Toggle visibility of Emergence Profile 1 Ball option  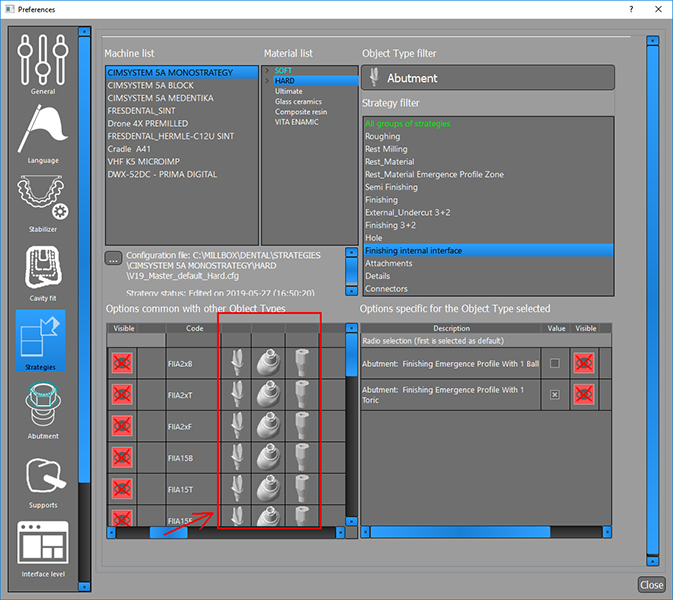tap(584, 363)
